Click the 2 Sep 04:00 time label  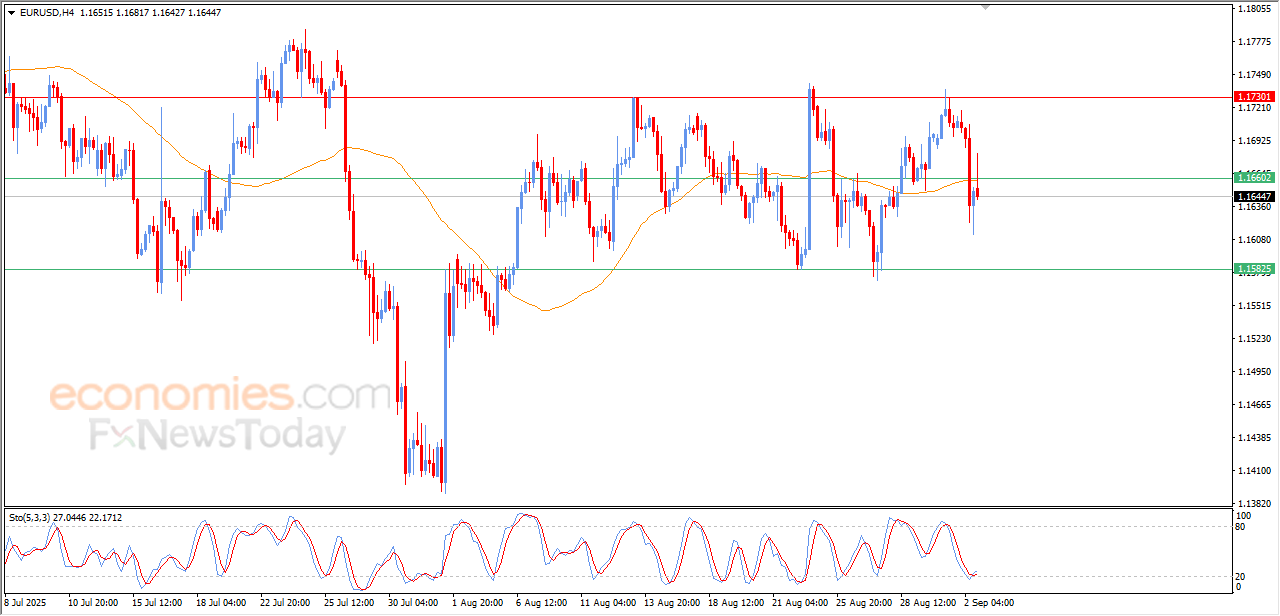coord(989,603)
